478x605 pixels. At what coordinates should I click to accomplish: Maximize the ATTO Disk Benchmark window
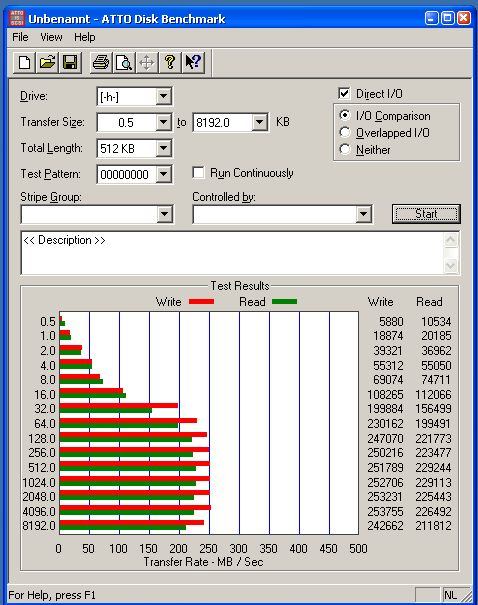pos(447,18)
